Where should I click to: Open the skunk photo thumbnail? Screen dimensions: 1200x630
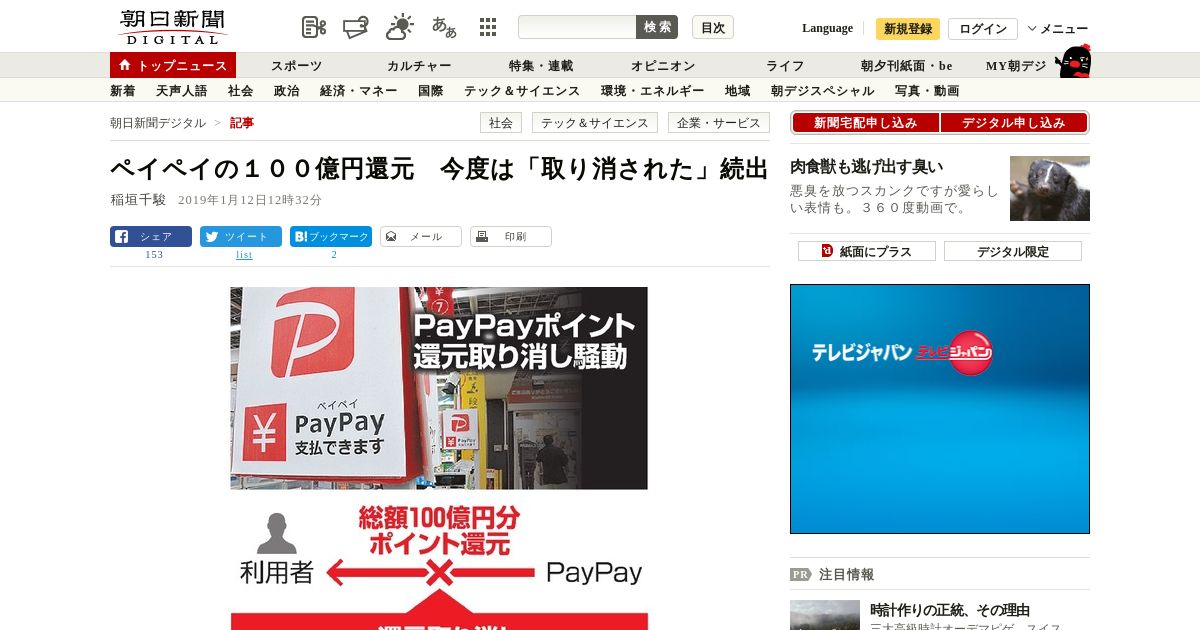click(x=1050, y=188)
